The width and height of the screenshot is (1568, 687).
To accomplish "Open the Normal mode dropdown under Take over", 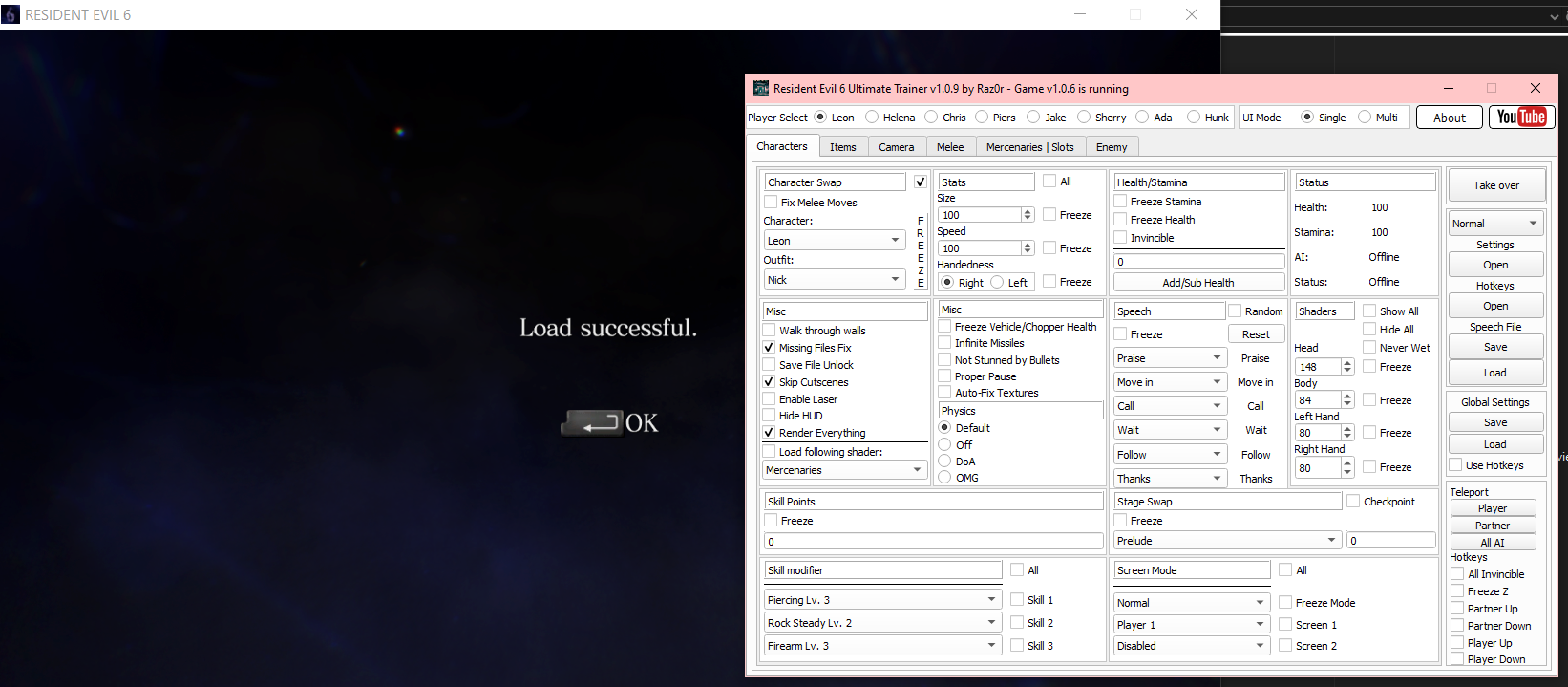I will click(1495, 224).
